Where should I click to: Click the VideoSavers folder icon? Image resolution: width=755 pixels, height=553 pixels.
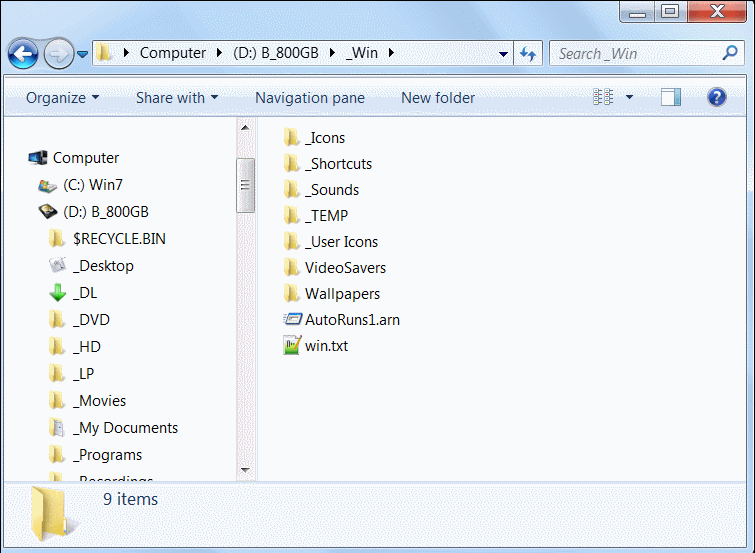(292, 268)
